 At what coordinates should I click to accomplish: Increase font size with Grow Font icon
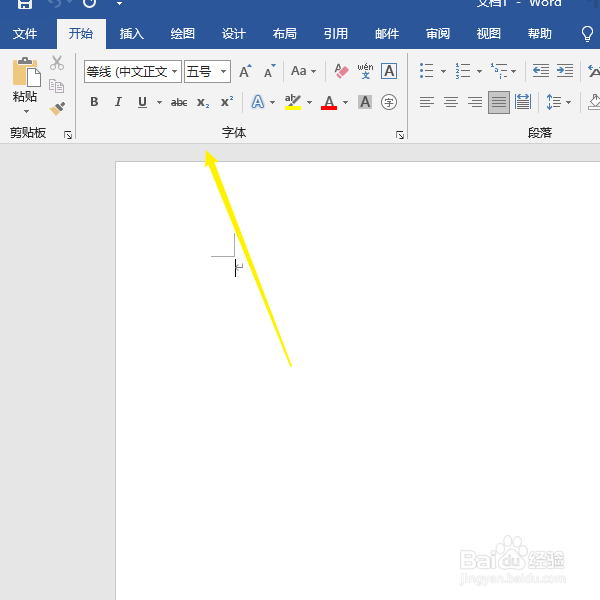point(245,71)
